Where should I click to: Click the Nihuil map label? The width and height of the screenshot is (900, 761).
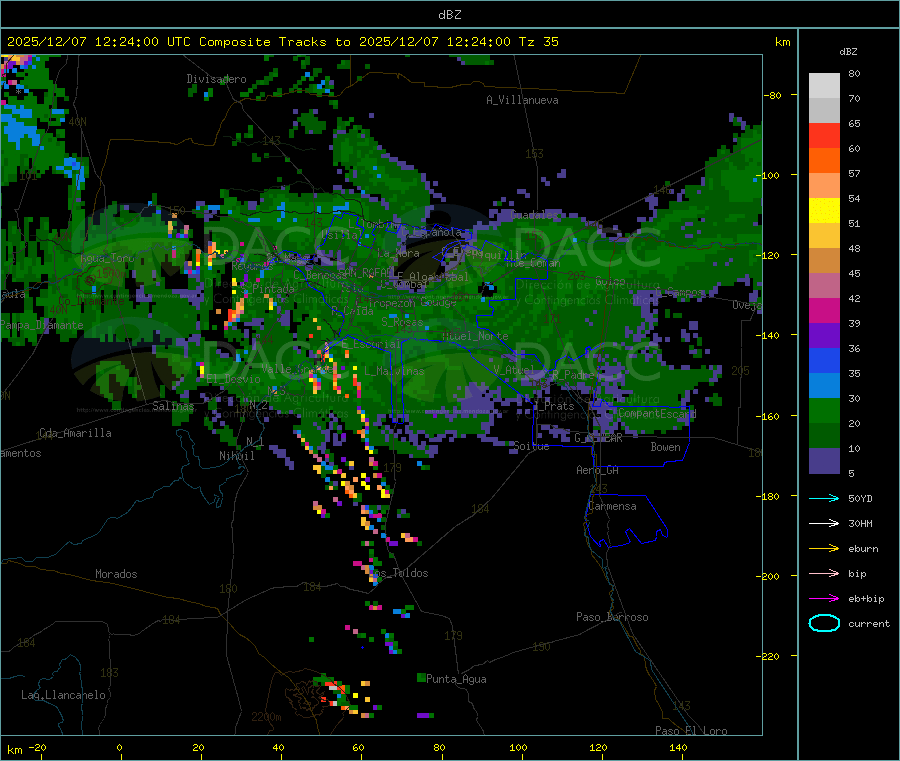[237, 456]
